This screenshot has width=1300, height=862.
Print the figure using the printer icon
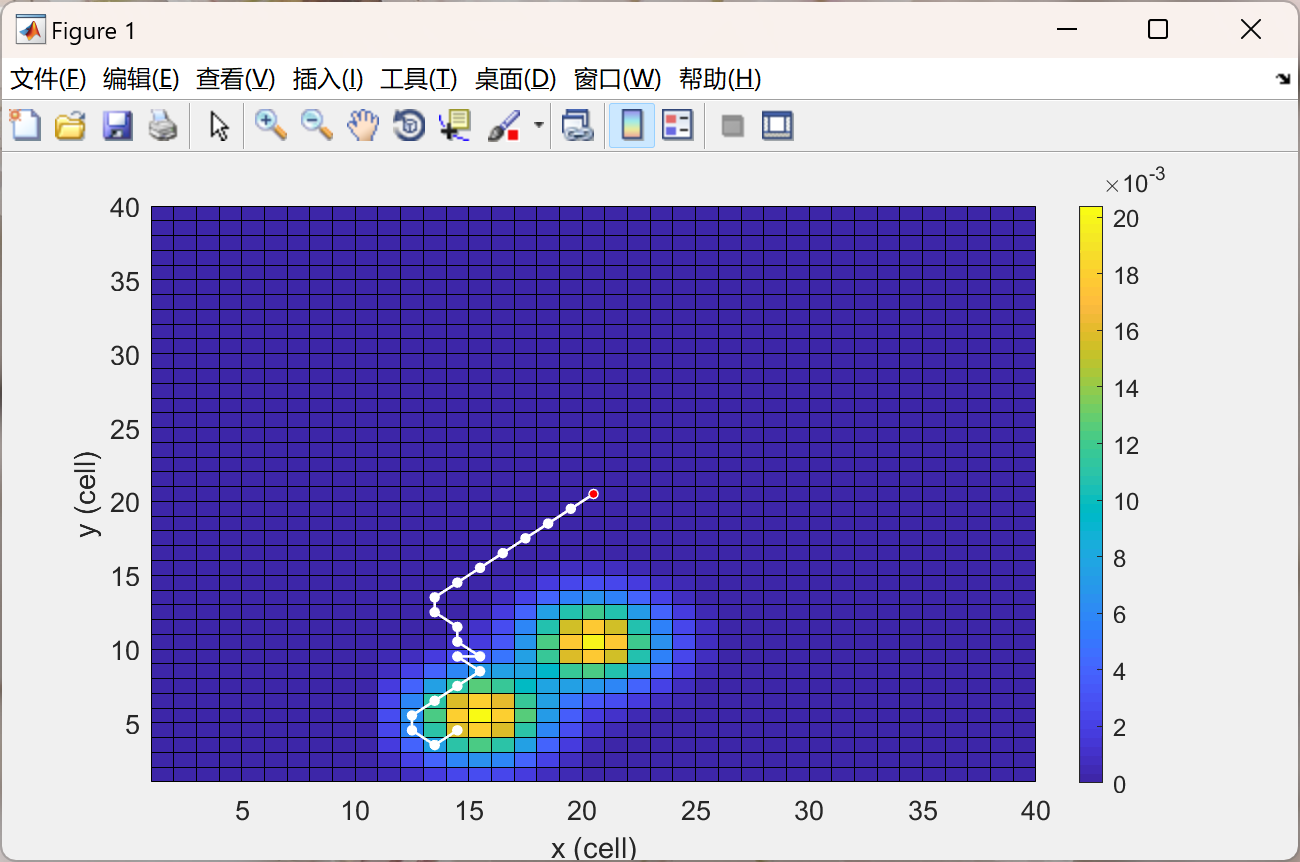(x=163, y=125)
